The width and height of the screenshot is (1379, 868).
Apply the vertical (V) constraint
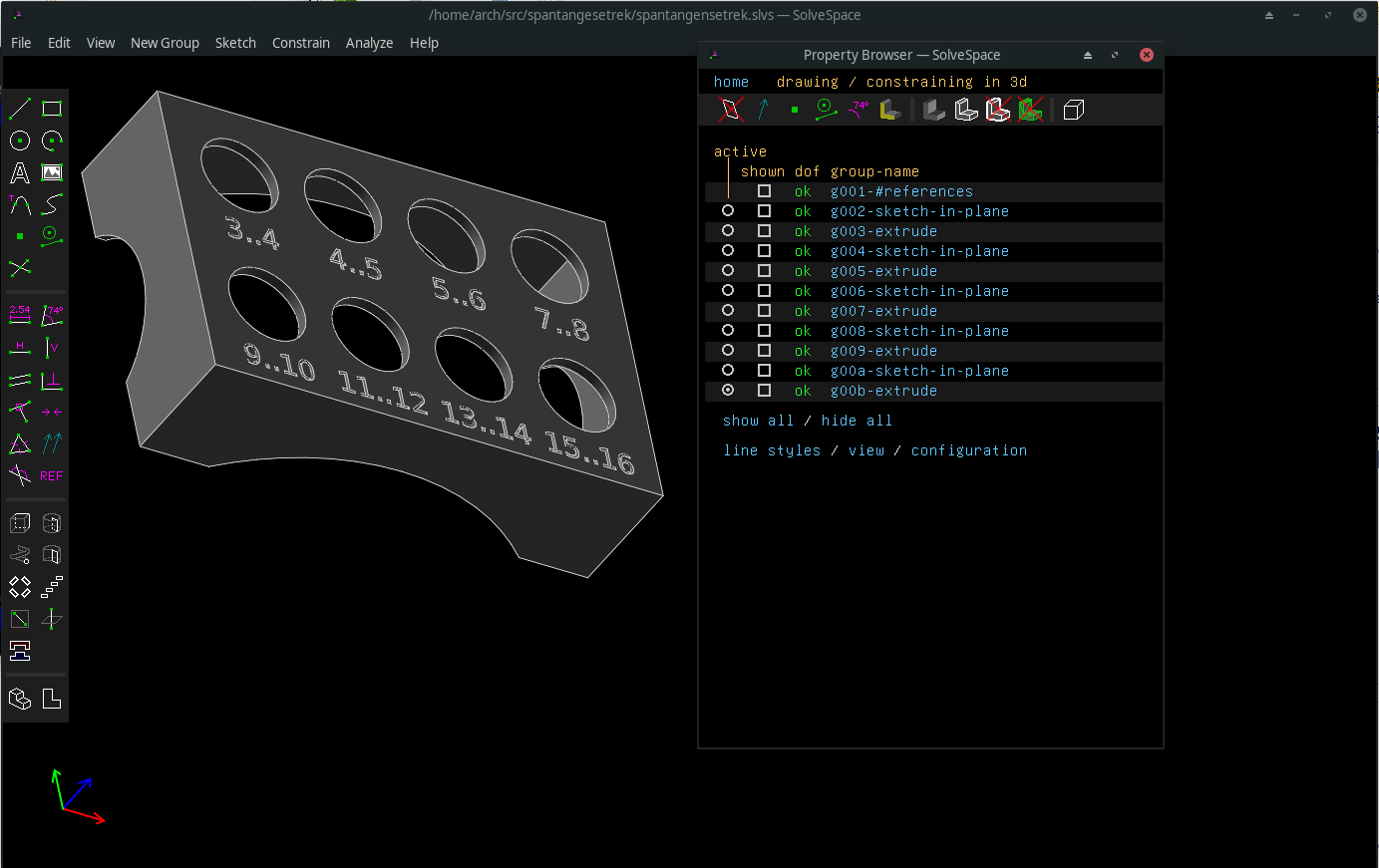(52, 348)
